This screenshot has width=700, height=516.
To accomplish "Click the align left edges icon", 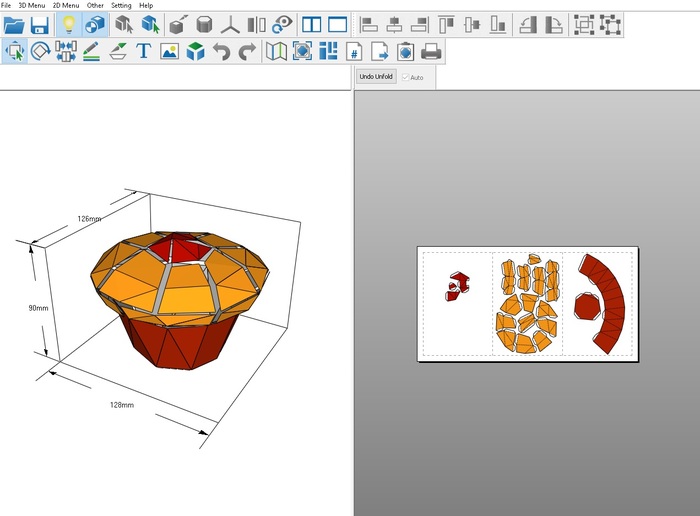I will pyautogui.click(x=368, y=24).
